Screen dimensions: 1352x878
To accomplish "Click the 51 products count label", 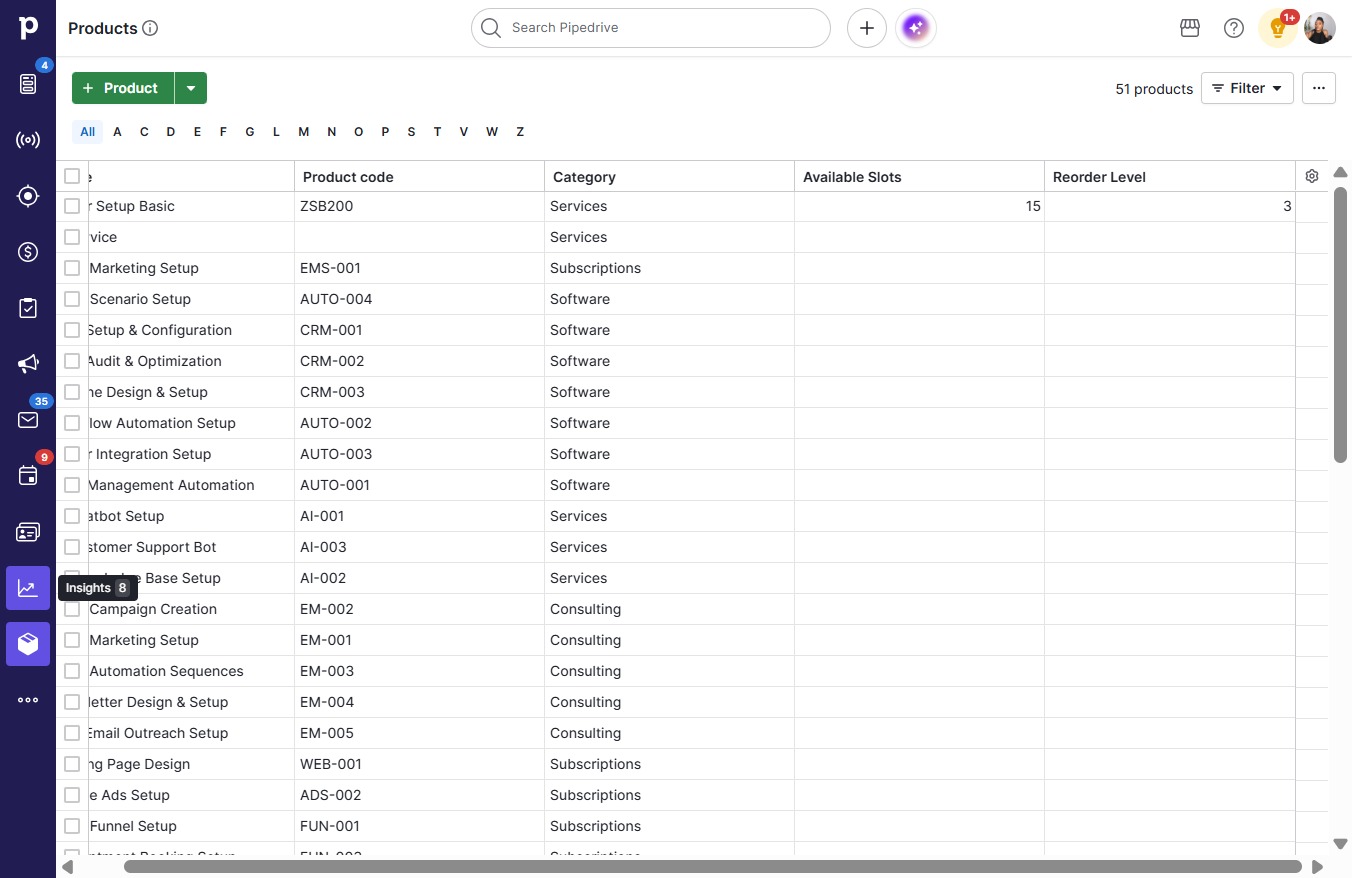I will 1154,89.
